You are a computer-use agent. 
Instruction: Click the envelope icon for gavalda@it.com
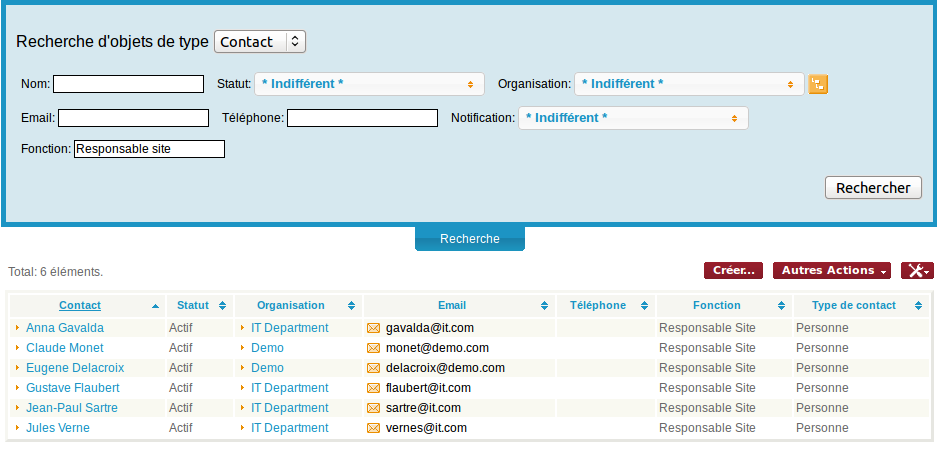point(374,328)
